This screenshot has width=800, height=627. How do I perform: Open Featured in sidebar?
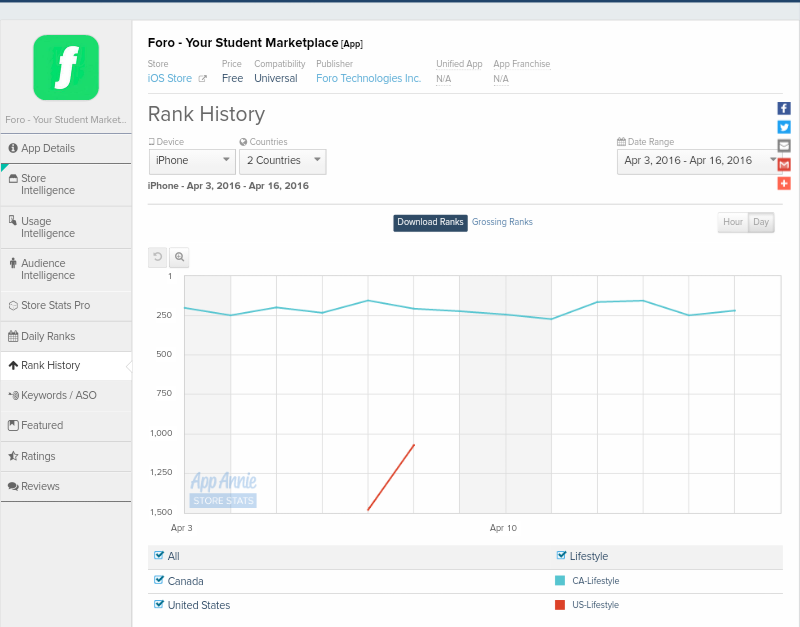[x=66, y=425]
